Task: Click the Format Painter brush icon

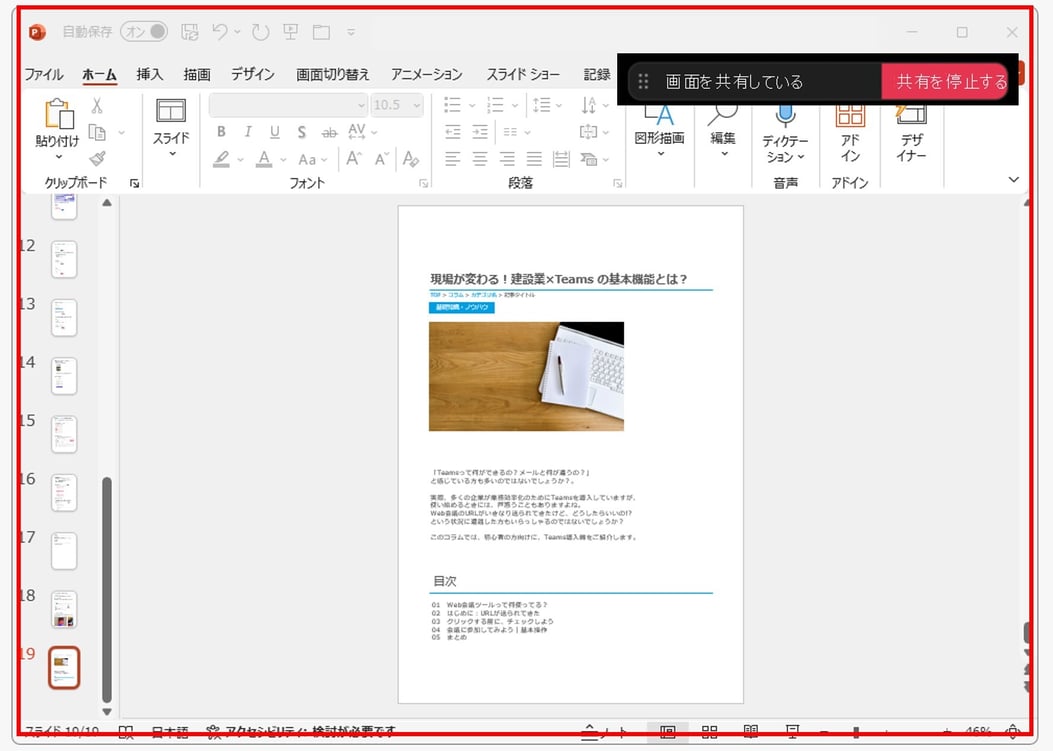Action: [x=97, y=159]
